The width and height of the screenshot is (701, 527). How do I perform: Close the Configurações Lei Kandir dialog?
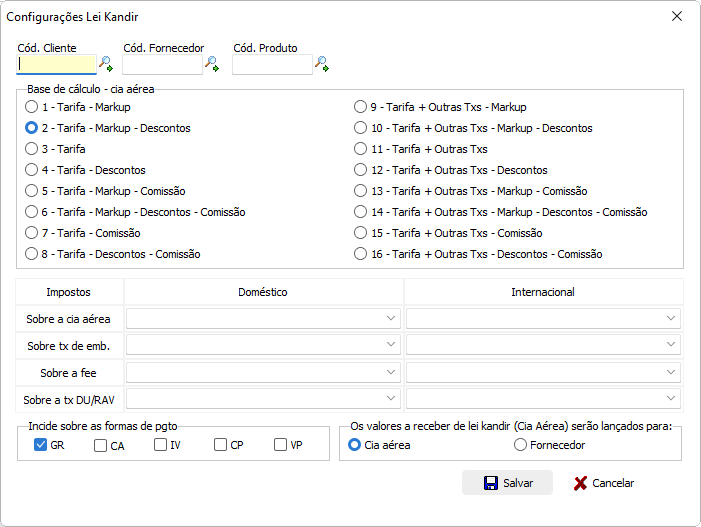click(677, 17)
